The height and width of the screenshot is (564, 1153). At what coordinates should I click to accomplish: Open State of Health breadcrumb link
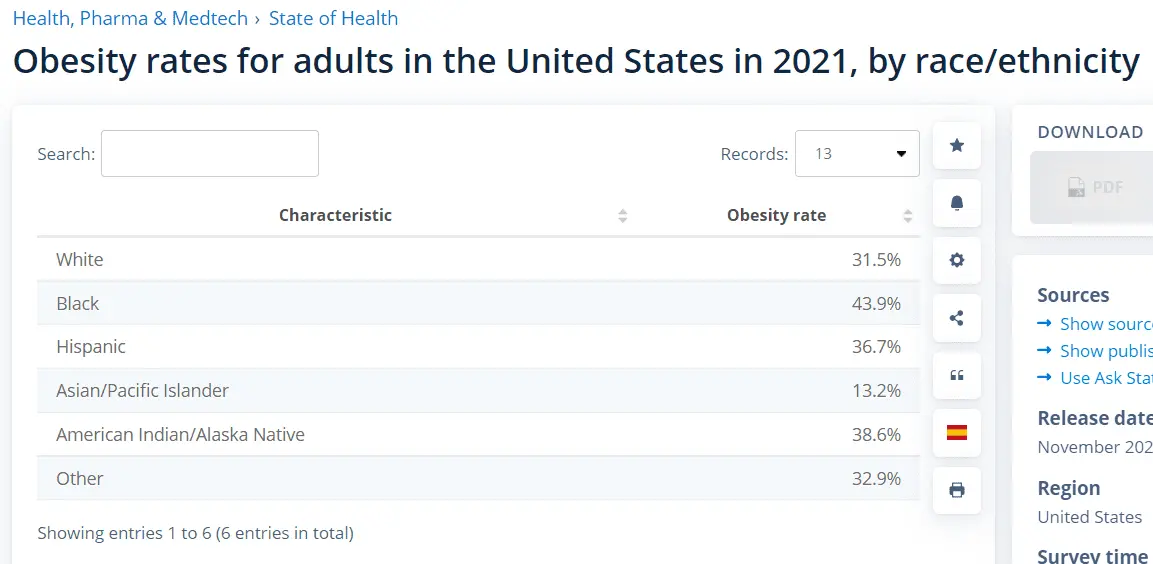[x=333, y=18]
